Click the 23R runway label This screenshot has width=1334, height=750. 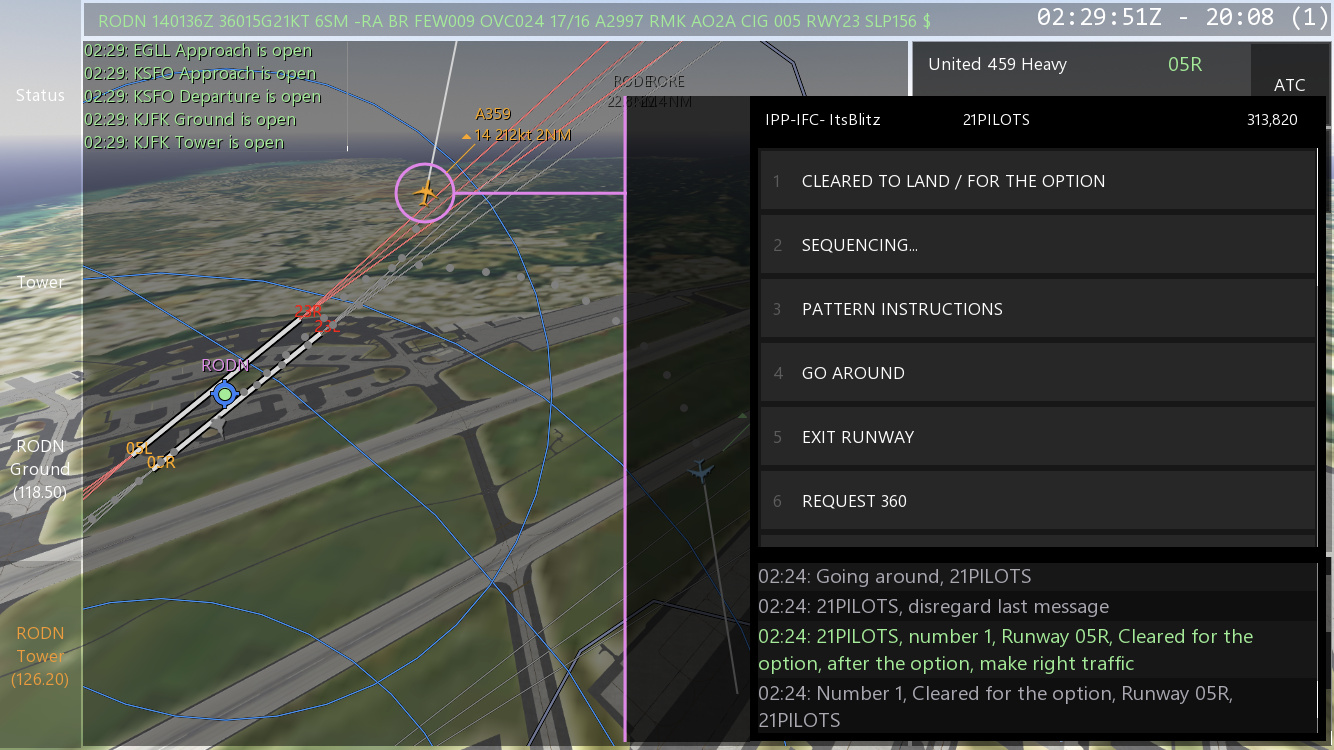click(308, 312)
